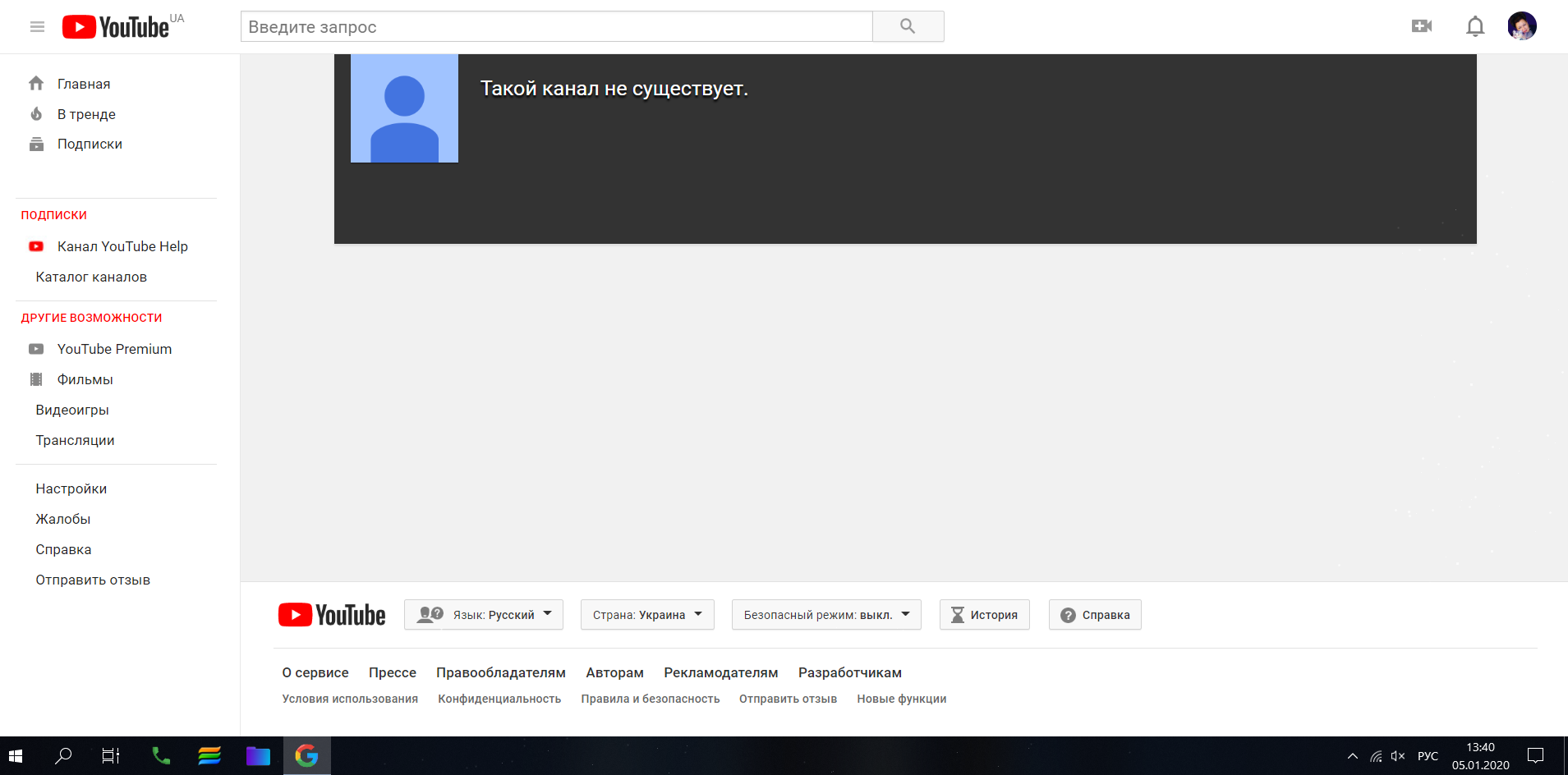Viewport: 1568px width, 775px height.
Task: Click the ПОДПИСКИ section heading
Action: pos(53,215)
